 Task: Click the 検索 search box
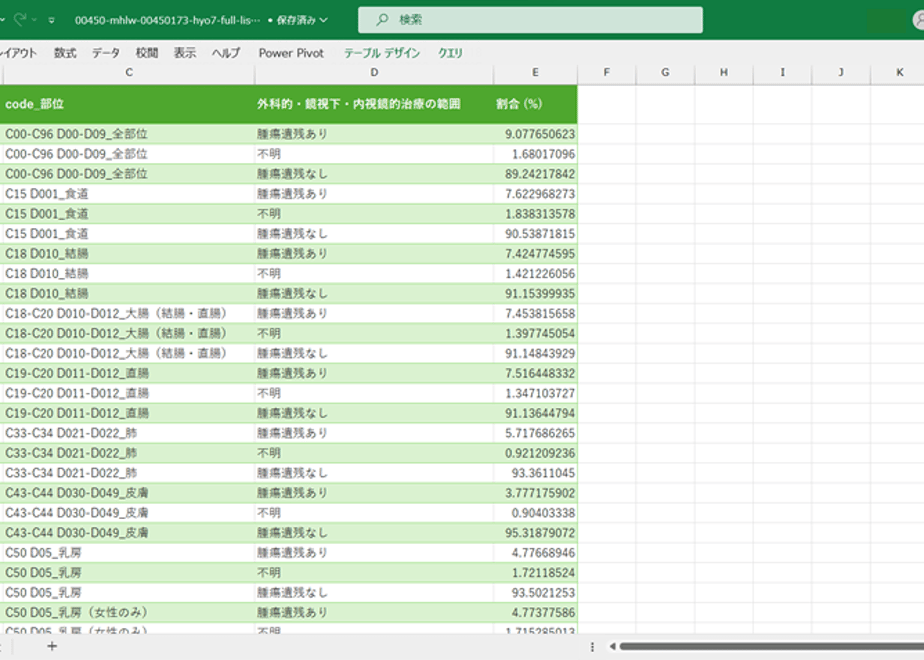coord(530,19)
